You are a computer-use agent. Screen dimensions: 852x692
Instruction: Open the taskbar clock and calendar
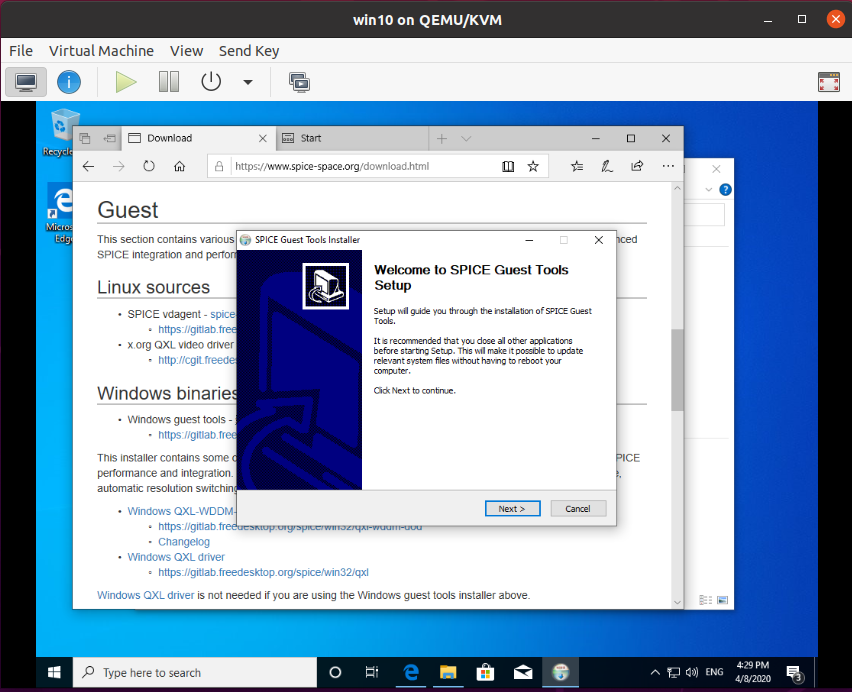pyautogui.click(x=753, y=672)
